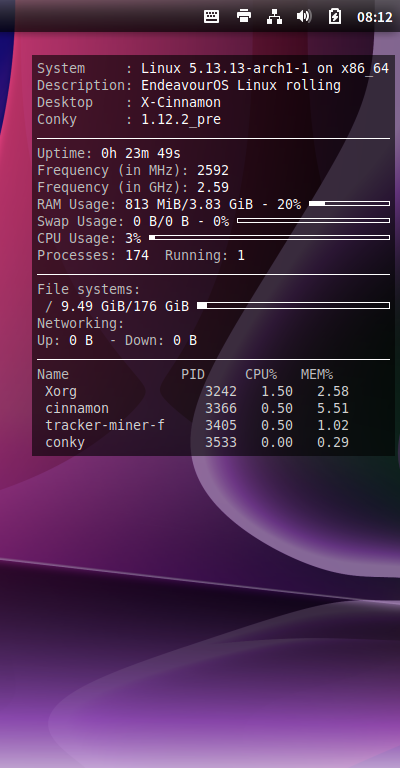Viewport: 400px width, 768px height.
Task: Click the CPU Usage bar
Action: pyautogui.click(x=269, y=238)
